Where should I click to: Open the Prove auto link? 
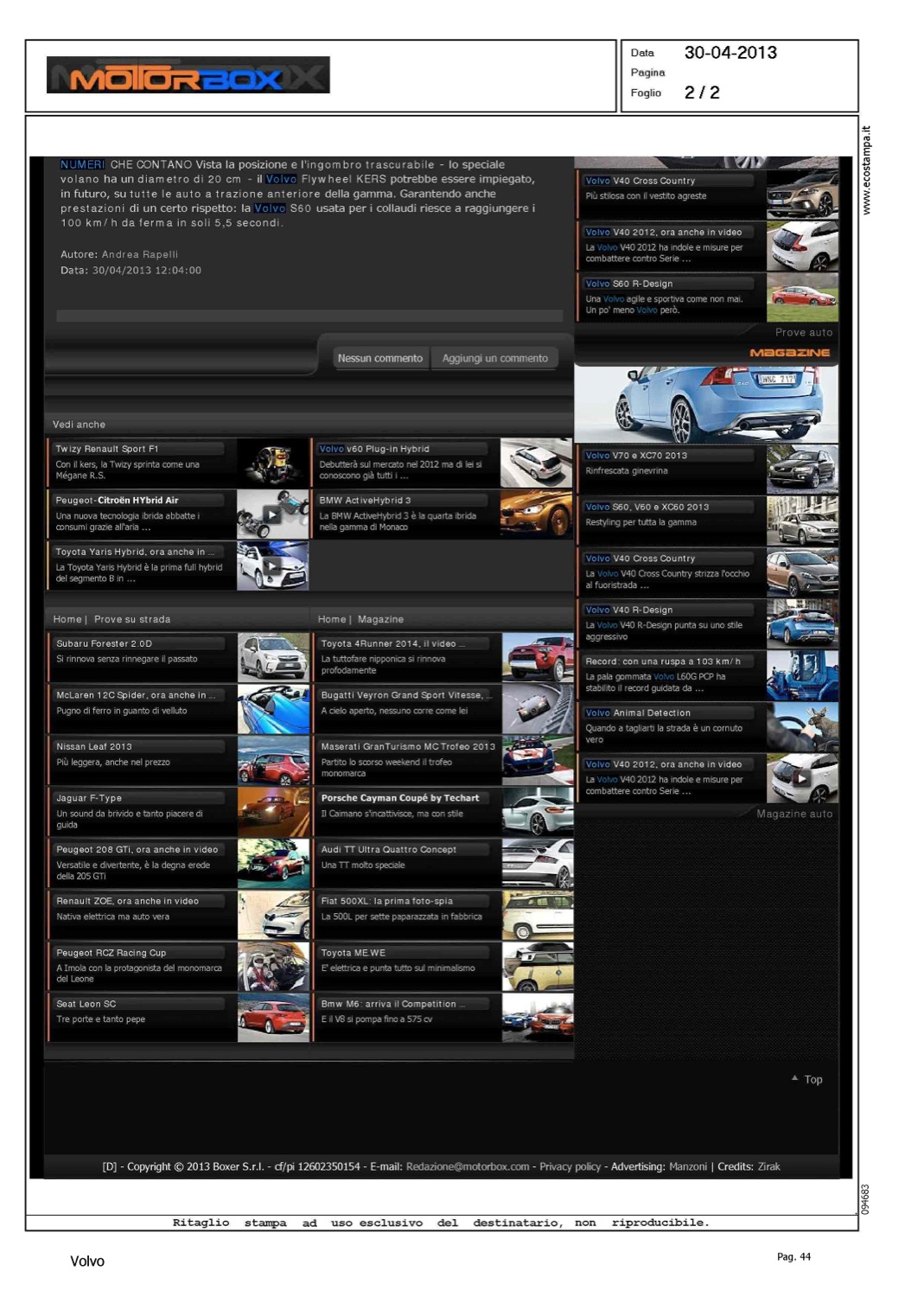[x=803, y=332]
